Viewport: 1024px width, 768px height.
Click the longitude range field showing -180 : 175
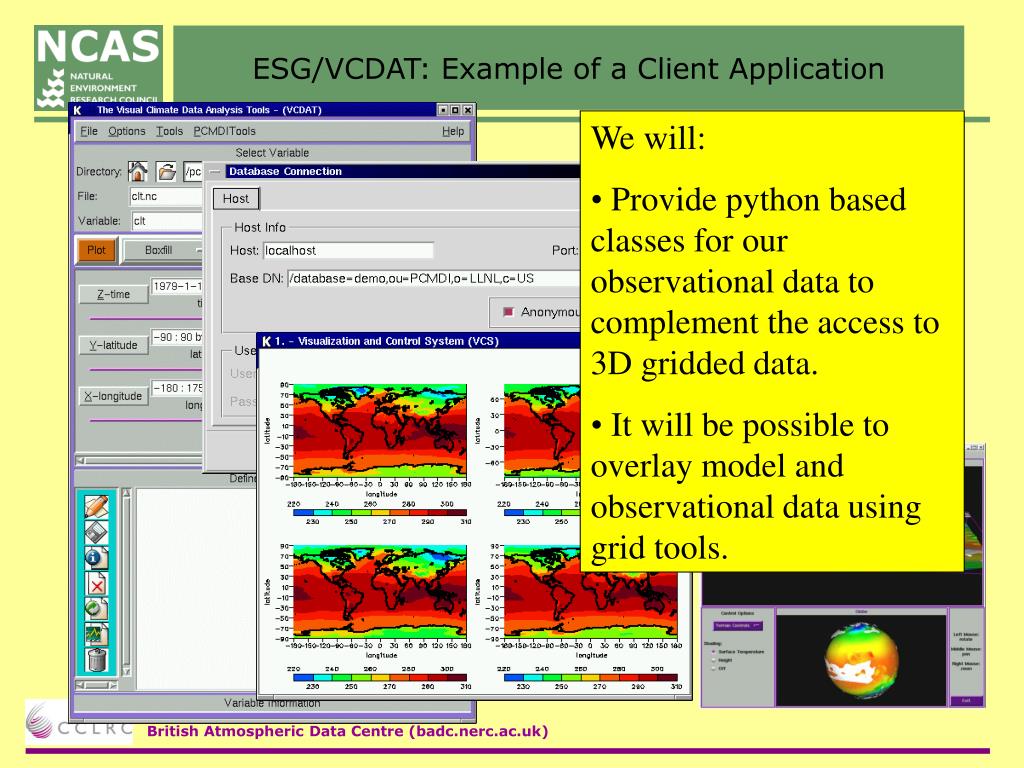pyautogui.click(x=177, y=388)
